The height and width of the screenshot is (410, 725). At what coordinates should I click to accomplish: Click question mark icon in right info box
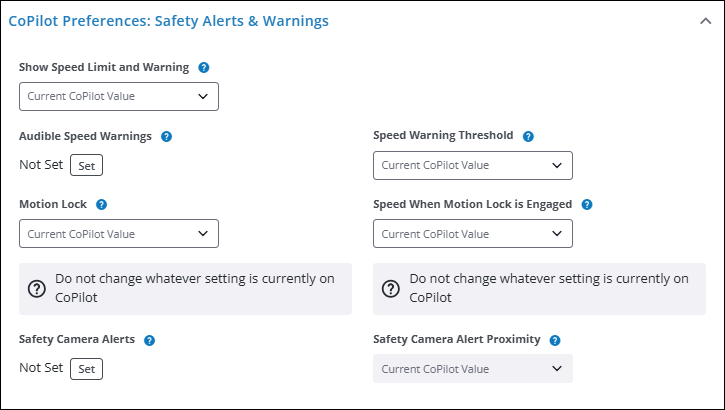(391, 289)
